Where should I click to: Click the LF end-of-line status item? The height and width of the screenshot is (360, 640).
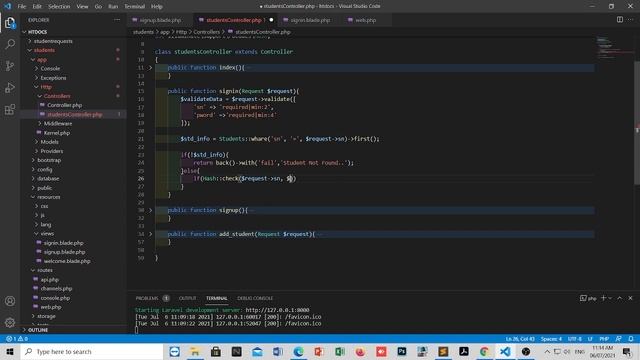[590, 339]
